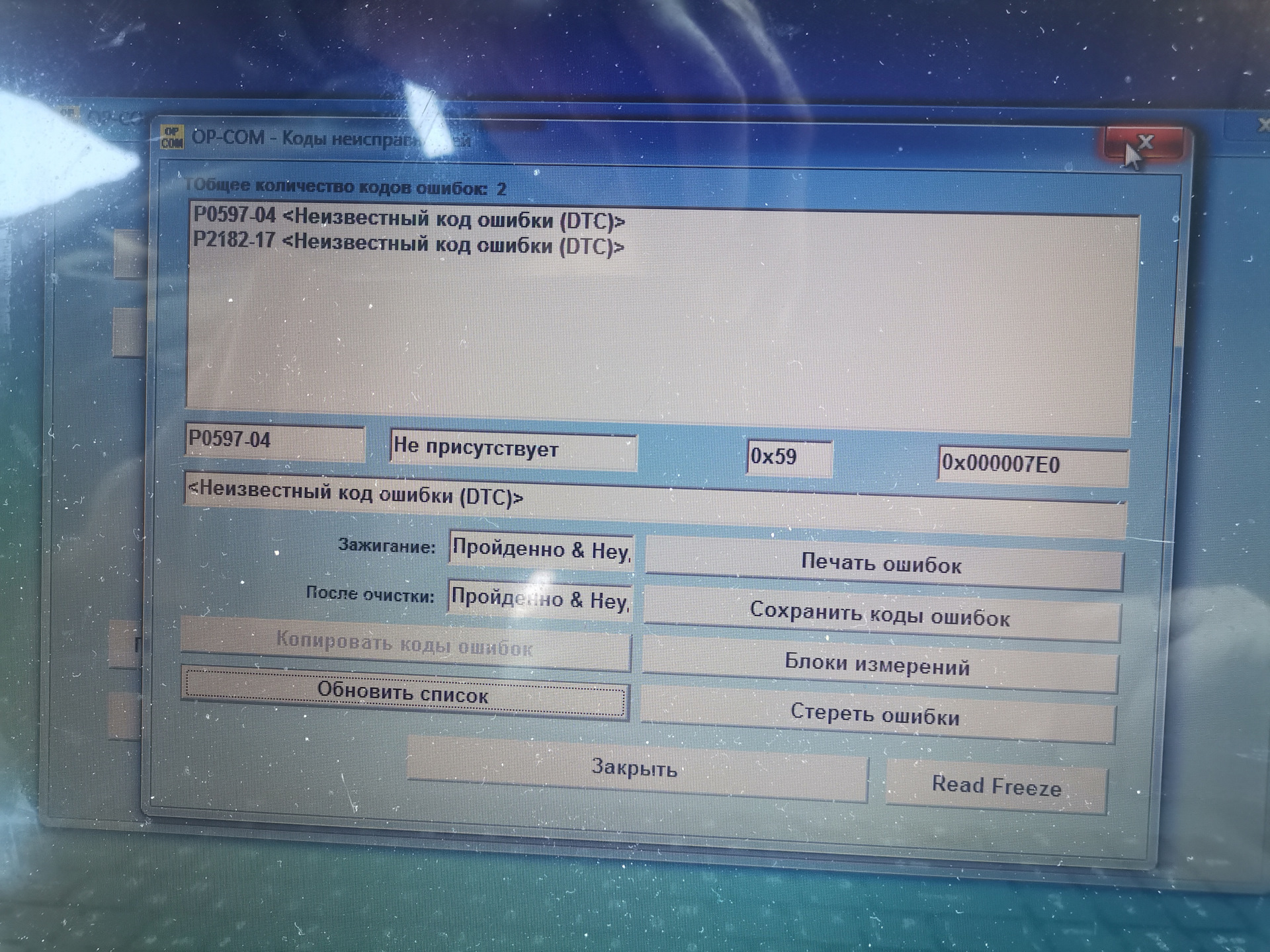This screenshot has width=1270, height=952.
Task: Click the OP-COM icon in the title bar
Action: (173, 137)
